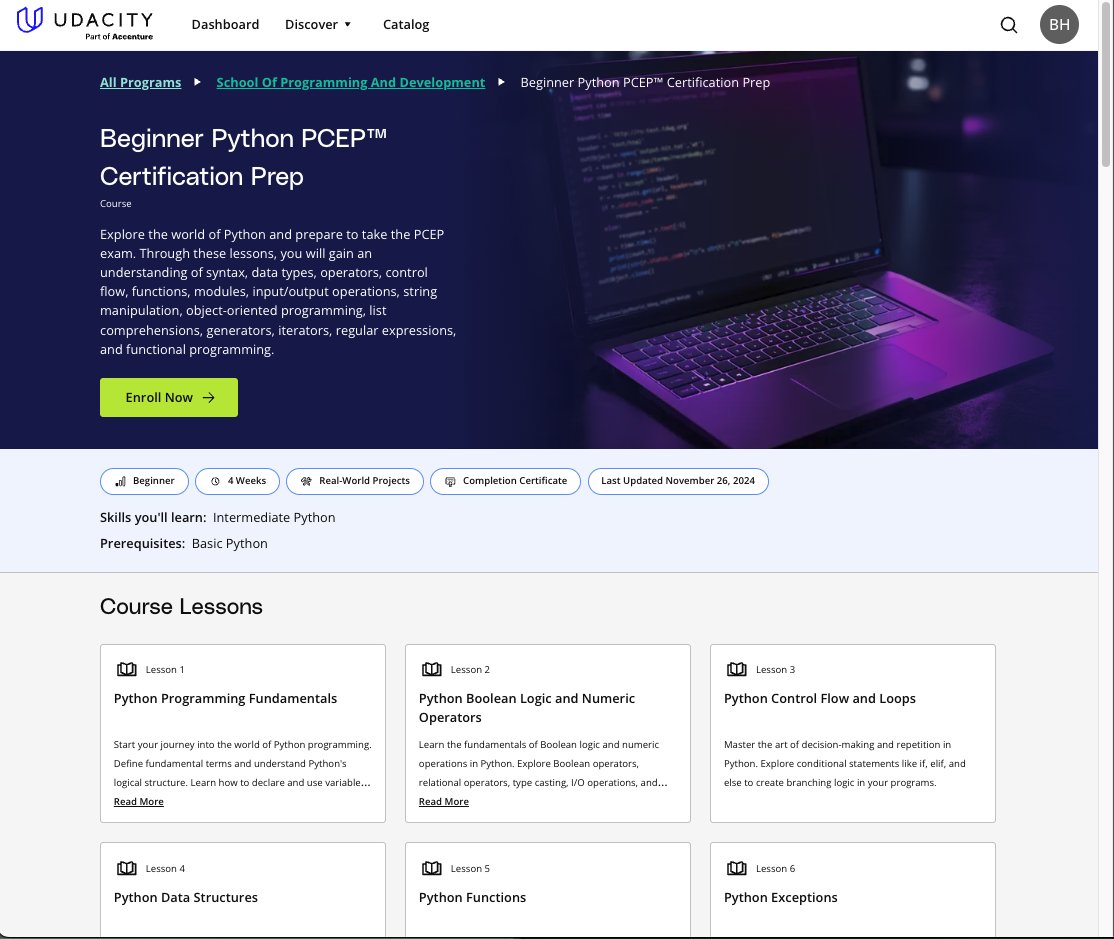The height and width of the screenshot is (939, 1114).
Task: Click the Lesson 4 book icon
Action: pyautogui.click(x=126, y=868)
